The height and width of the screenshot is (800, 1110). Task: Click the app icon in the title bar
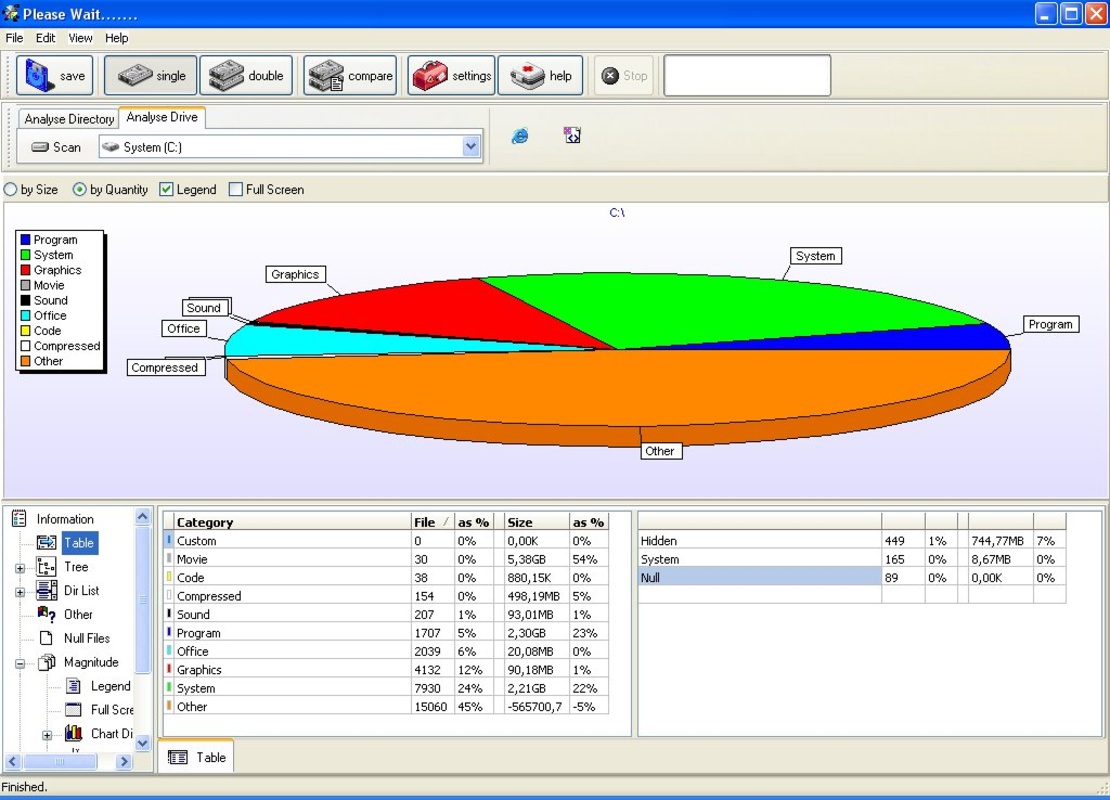pyautogui.click(x=11, y=13)
